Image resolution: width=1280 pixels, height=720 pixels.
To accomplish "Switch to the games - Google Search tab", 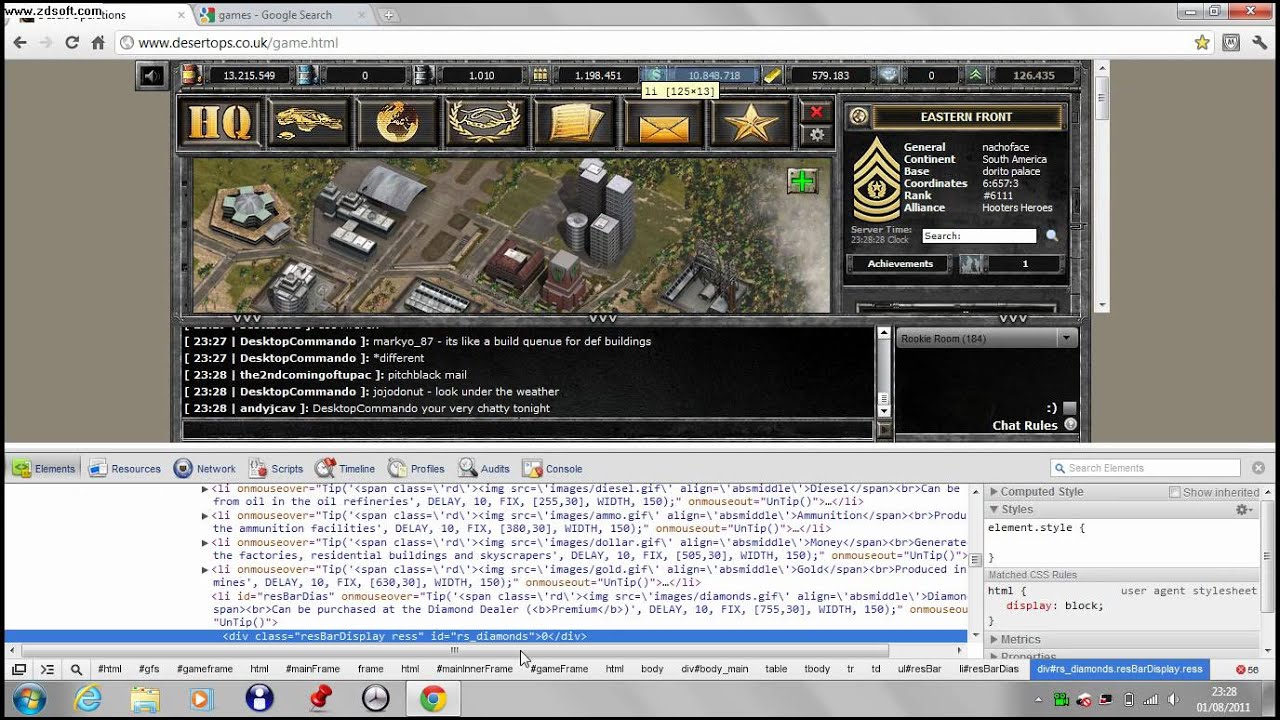I will 282,15.
